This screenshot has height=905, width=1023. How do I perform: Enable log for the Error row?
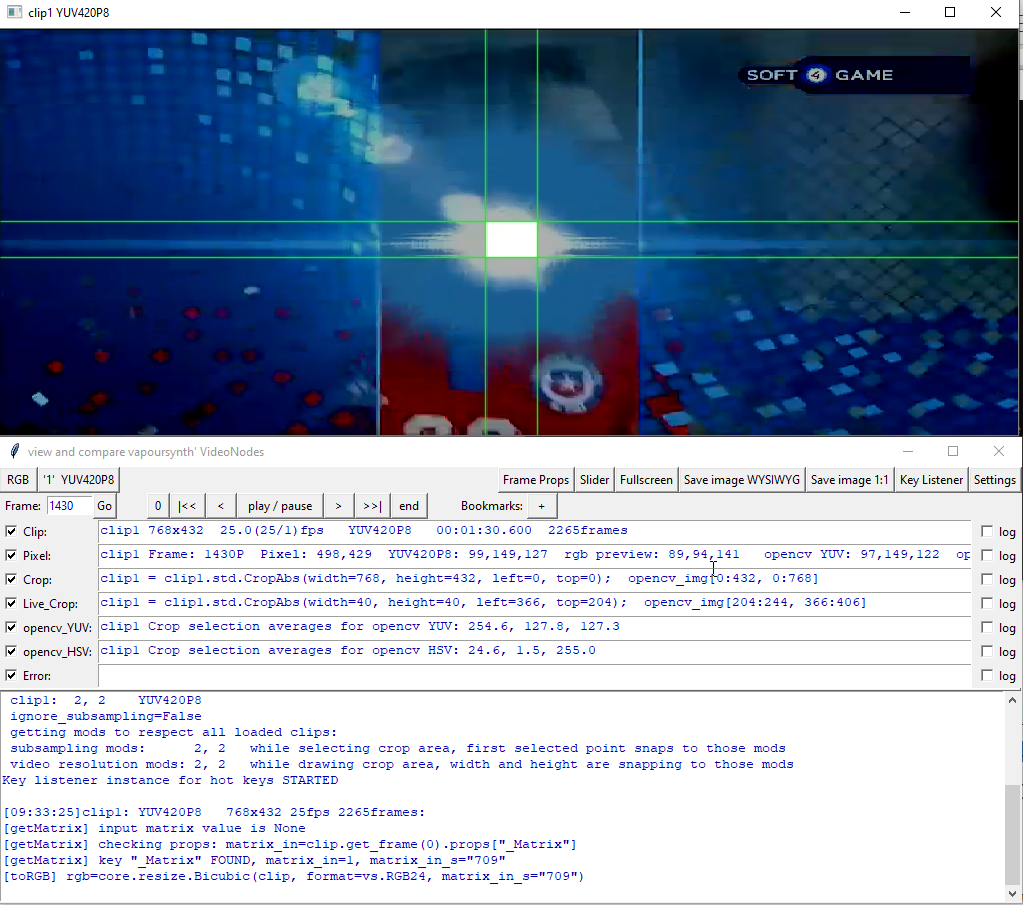987,675
